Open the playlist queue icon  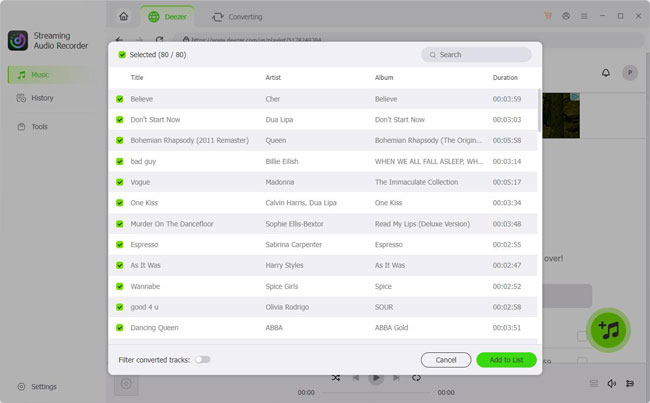click(x=630, y=384)
